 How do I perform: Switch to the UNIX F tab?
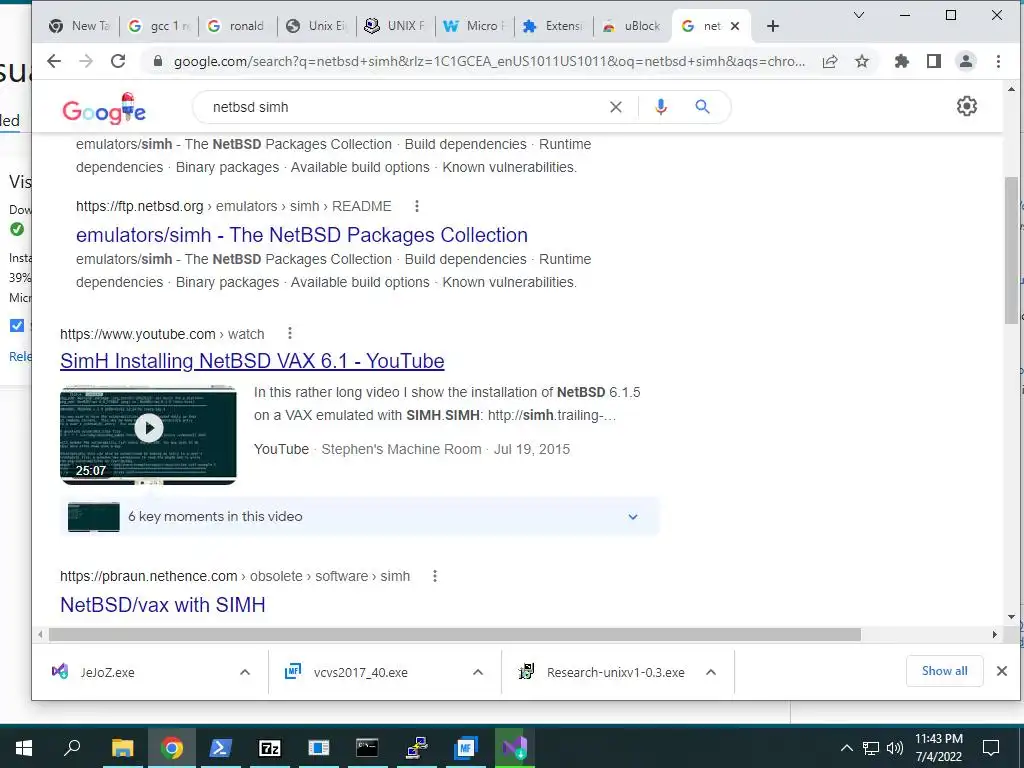coord(394,26)
